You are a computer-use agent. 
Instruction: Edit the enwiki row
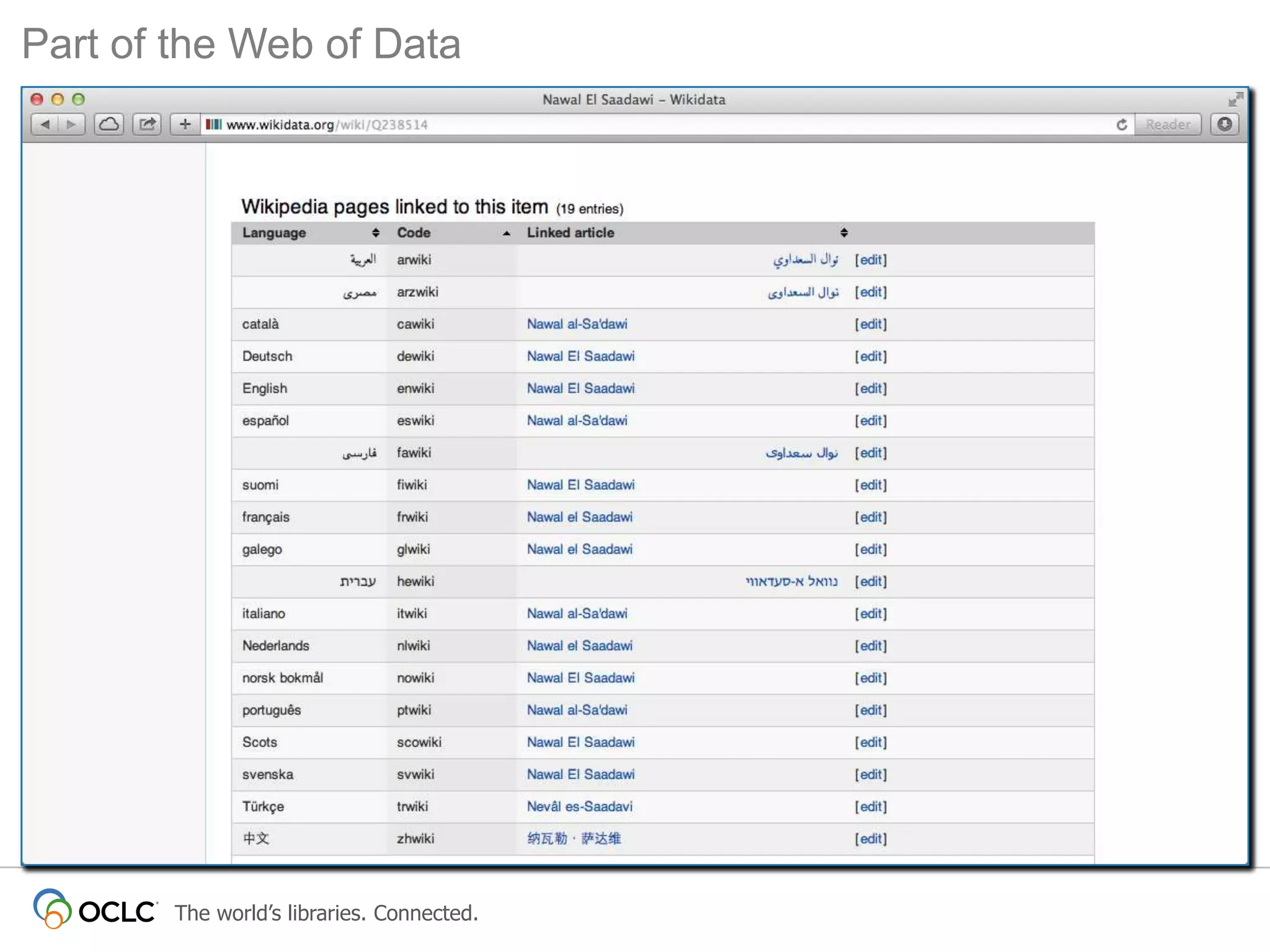click(871, 389)
